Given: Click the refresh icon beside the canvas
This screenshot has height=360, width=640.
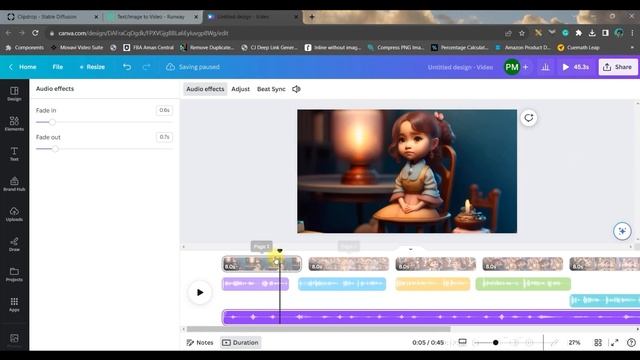Looking at the screenshot, I should click(x=529, y=118).
